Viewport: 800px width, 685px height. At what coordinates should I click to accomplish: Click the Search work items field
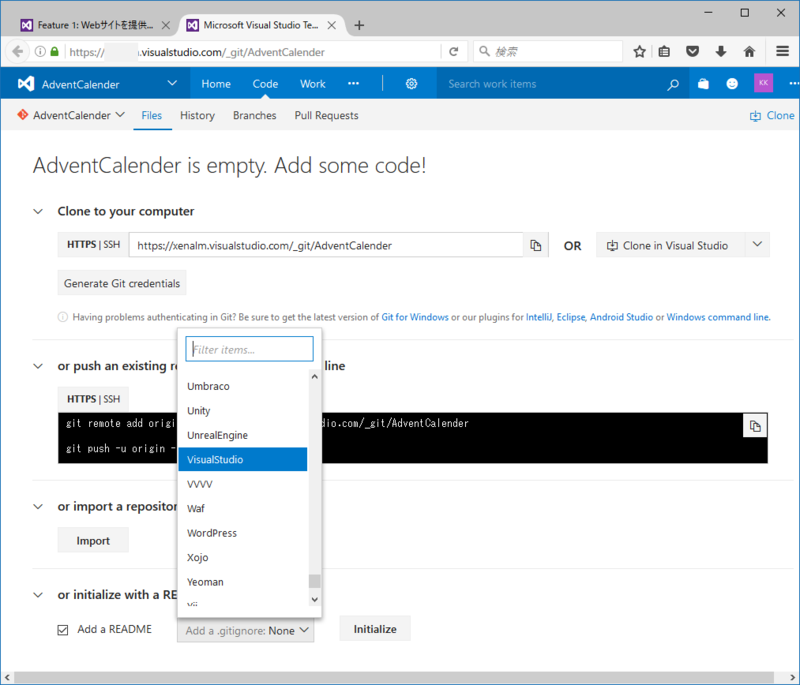coord(551,84)
